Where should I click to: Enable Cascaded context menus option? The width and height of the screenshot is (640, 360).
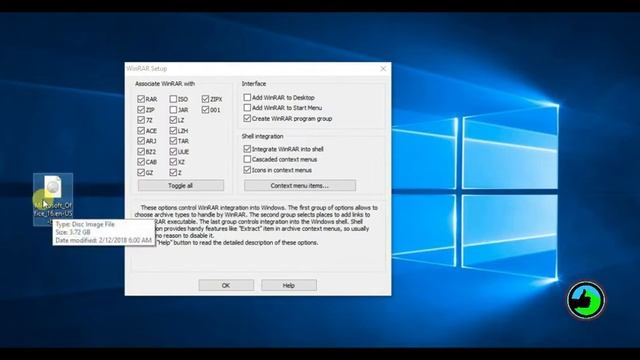pos(247,159)
